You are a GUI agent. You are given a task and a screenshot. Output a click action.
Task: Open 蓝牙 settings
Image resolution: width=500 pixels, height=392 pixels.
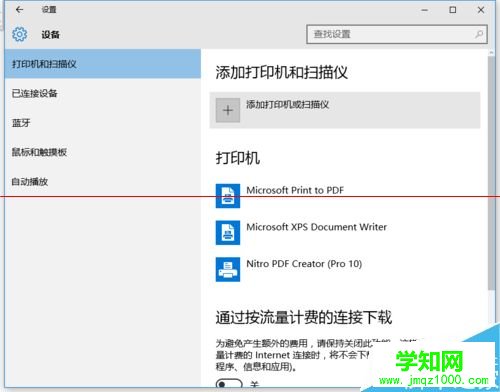coord(103,123)
